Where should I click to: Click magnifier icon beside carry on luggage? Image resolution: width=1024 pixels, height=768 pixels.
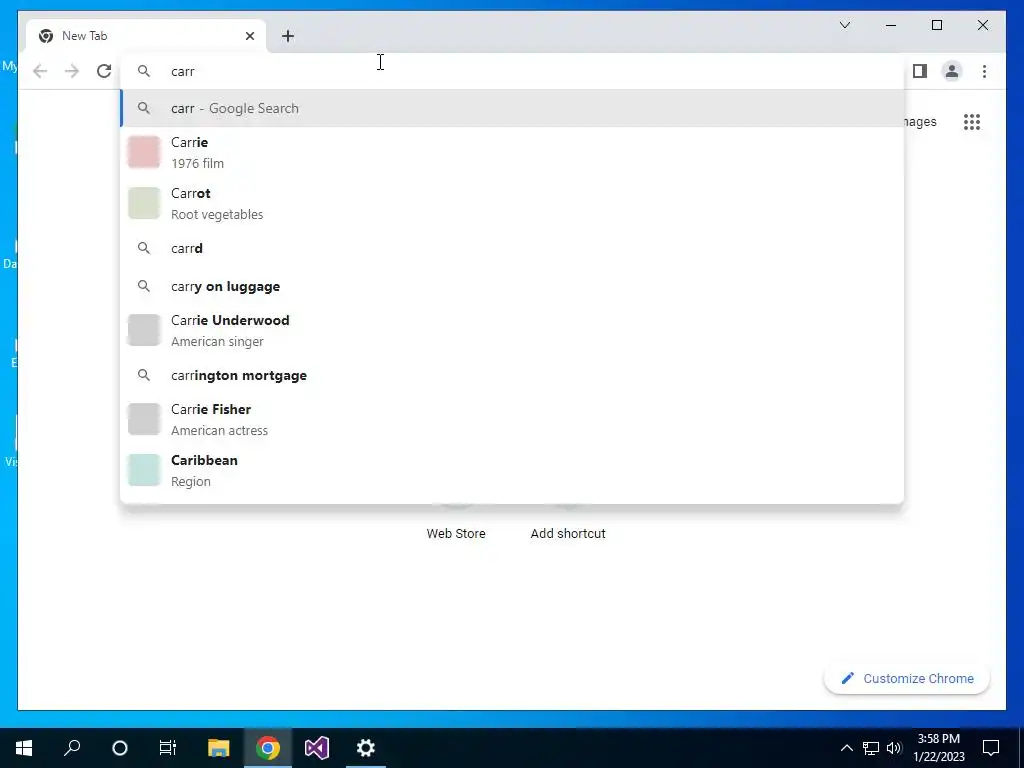tap(144, 286)
